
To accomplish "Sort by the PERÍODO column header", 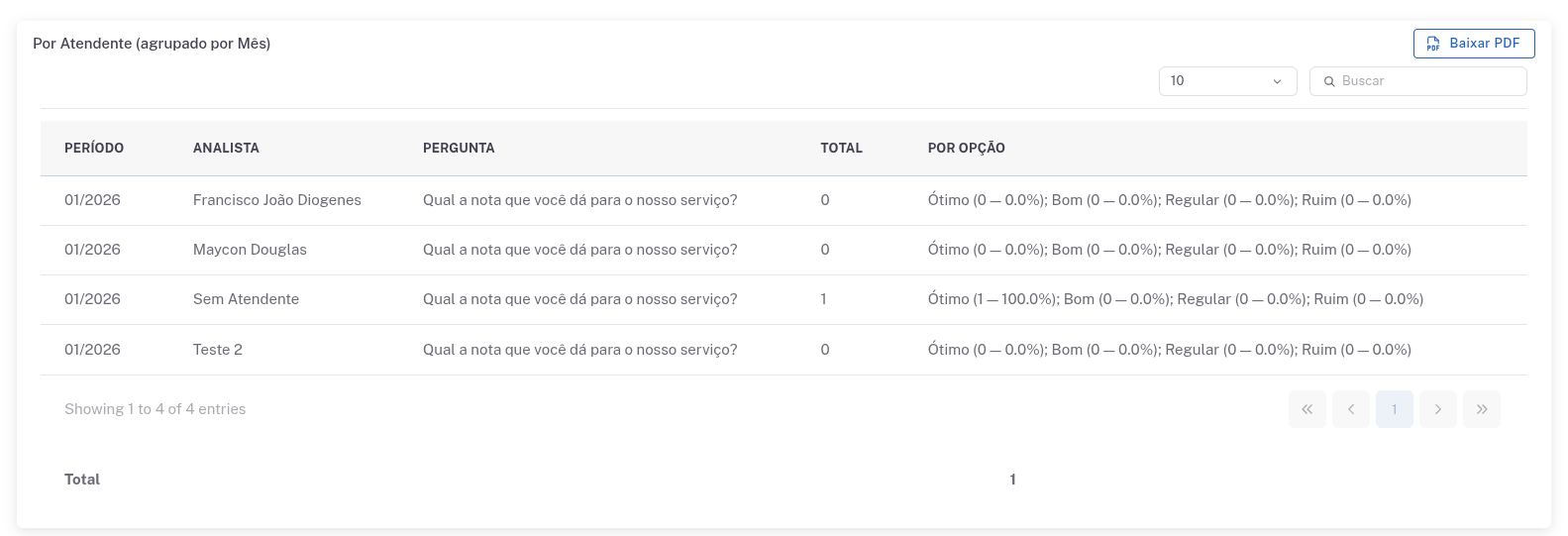I will pyautogui.click(x=94, y=148).
